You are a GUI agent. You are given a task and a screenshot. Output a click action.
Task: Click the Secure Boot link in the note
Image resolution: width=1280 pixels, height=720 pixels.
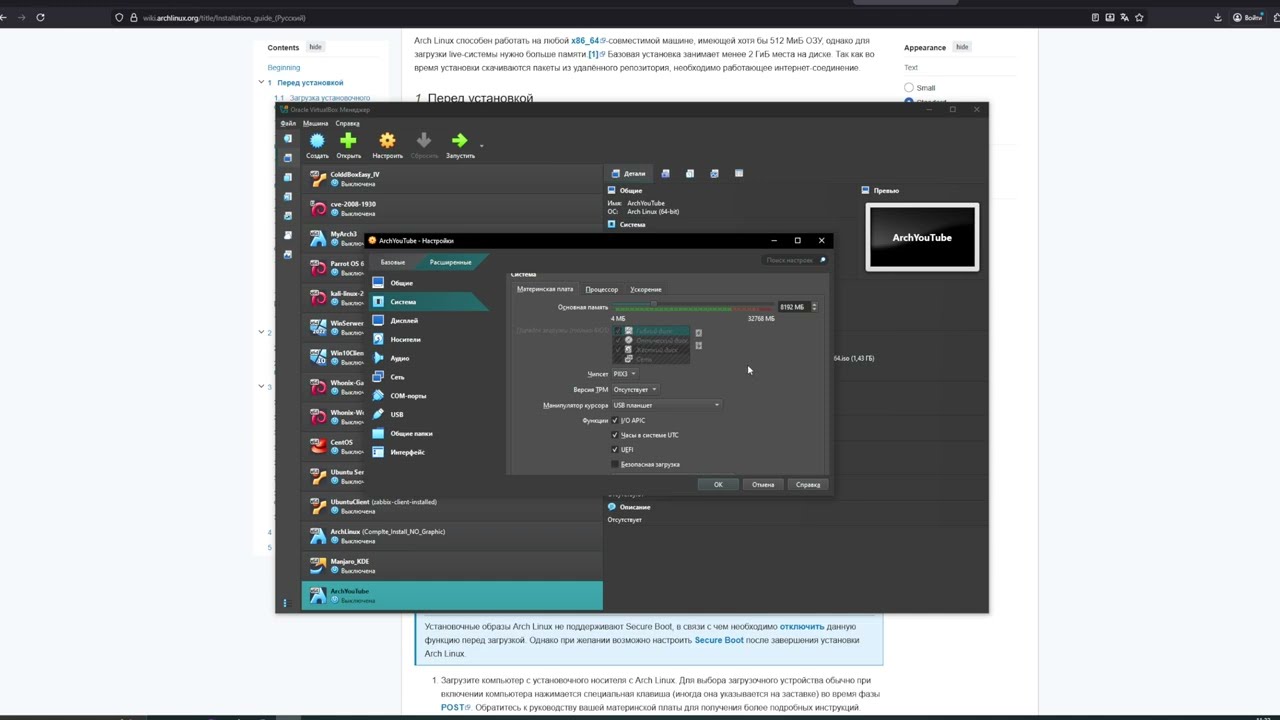tap(719, 640)
